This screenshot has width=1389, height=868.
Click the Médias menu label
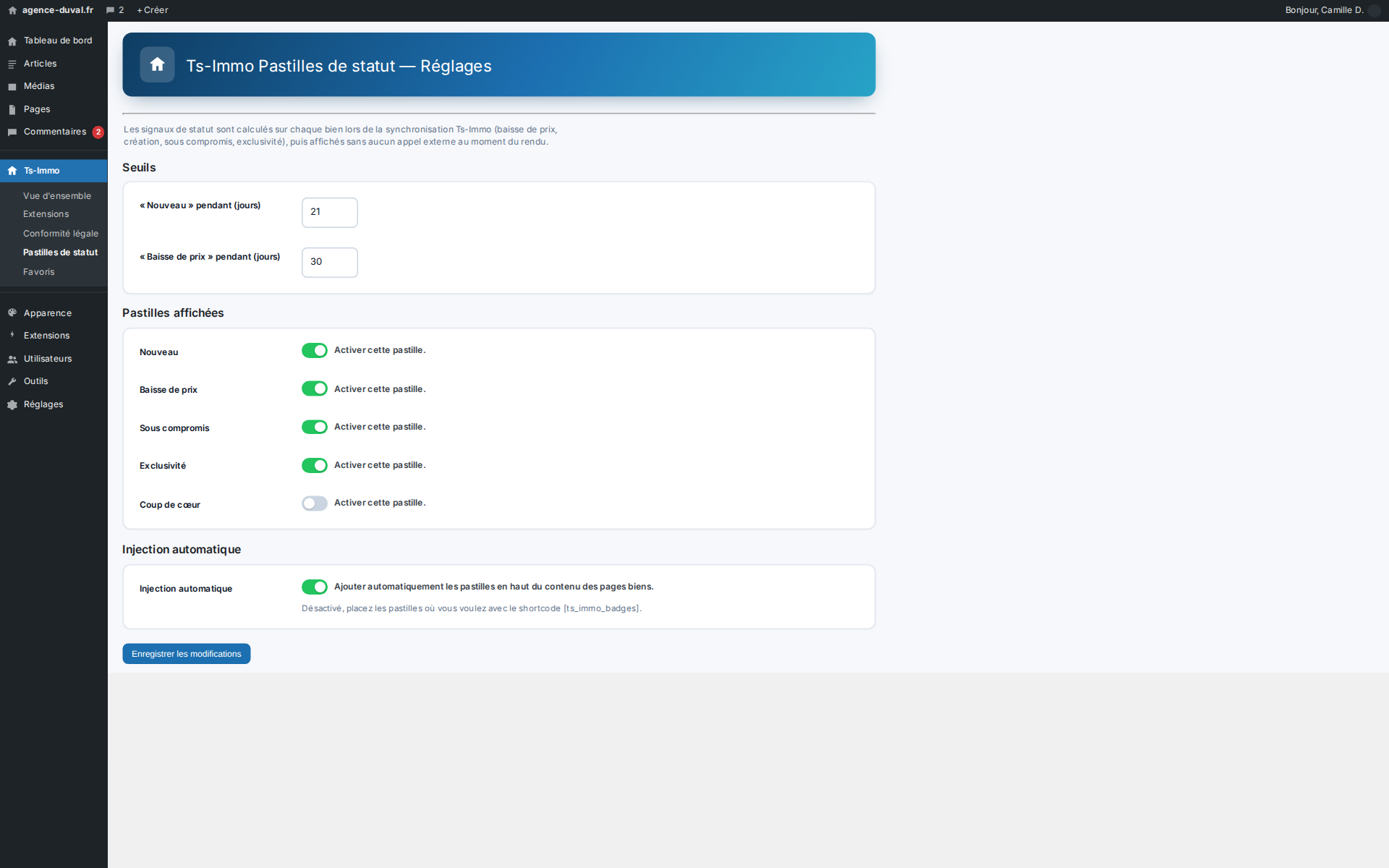(39, 86)
